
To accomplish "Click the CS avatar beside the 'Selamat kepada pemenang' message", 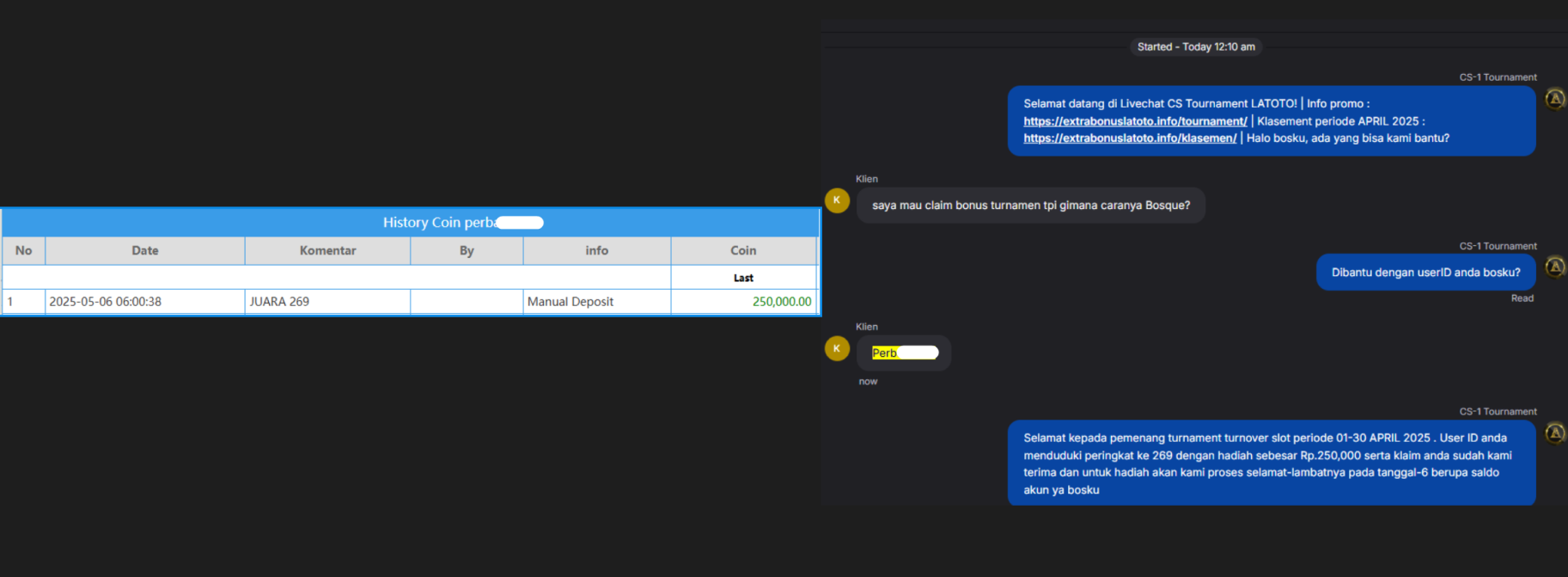I will 1555,433.
